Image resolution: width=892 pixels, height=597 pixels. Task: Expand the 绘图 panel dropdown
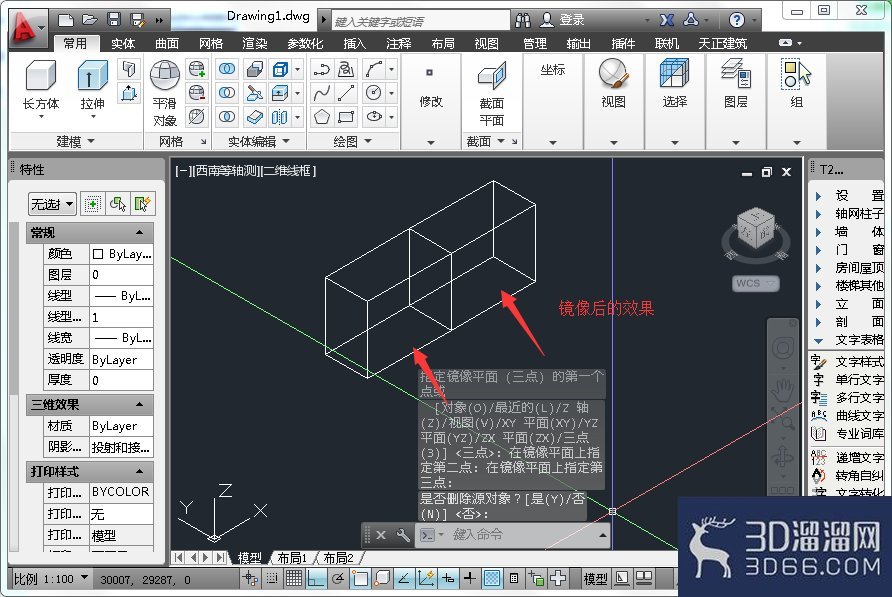(352, 141)
